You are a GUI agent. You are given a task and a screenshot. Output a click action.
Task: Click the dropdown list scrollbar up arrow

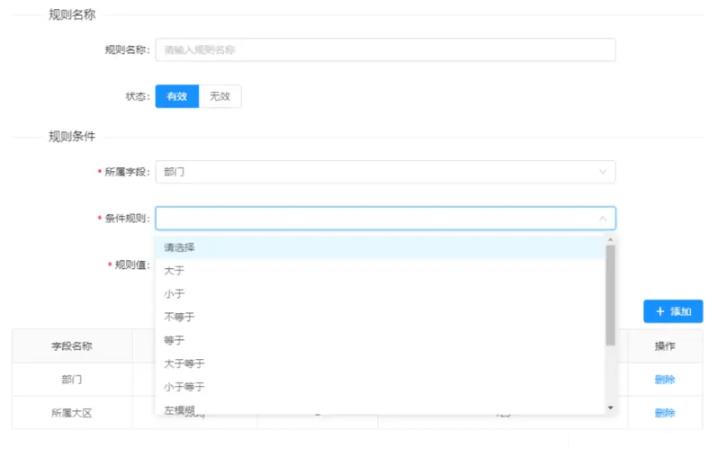click(x=610, y=240)
